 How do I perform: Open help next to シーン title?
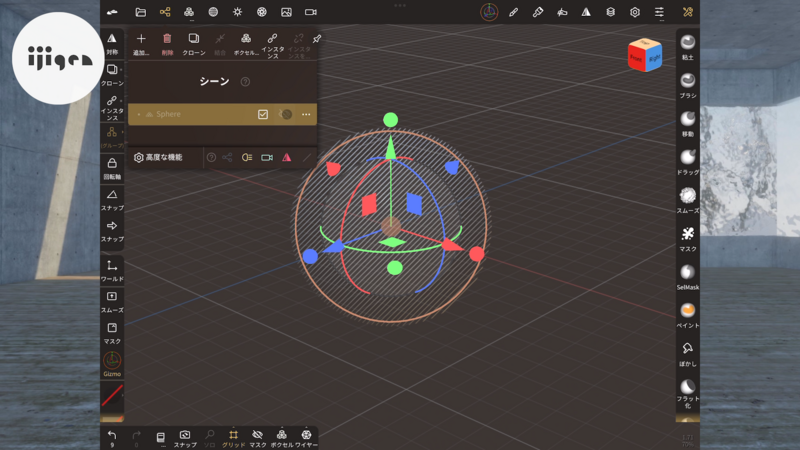pyautogui.click(x=245, y=82)
